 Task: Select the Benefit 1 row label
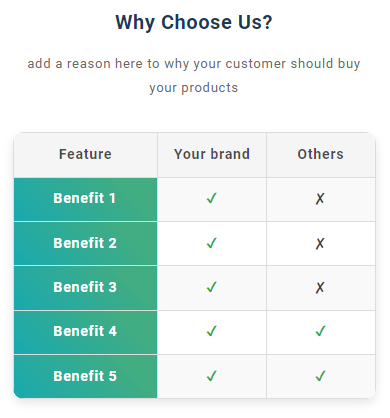tap(85, 198)
